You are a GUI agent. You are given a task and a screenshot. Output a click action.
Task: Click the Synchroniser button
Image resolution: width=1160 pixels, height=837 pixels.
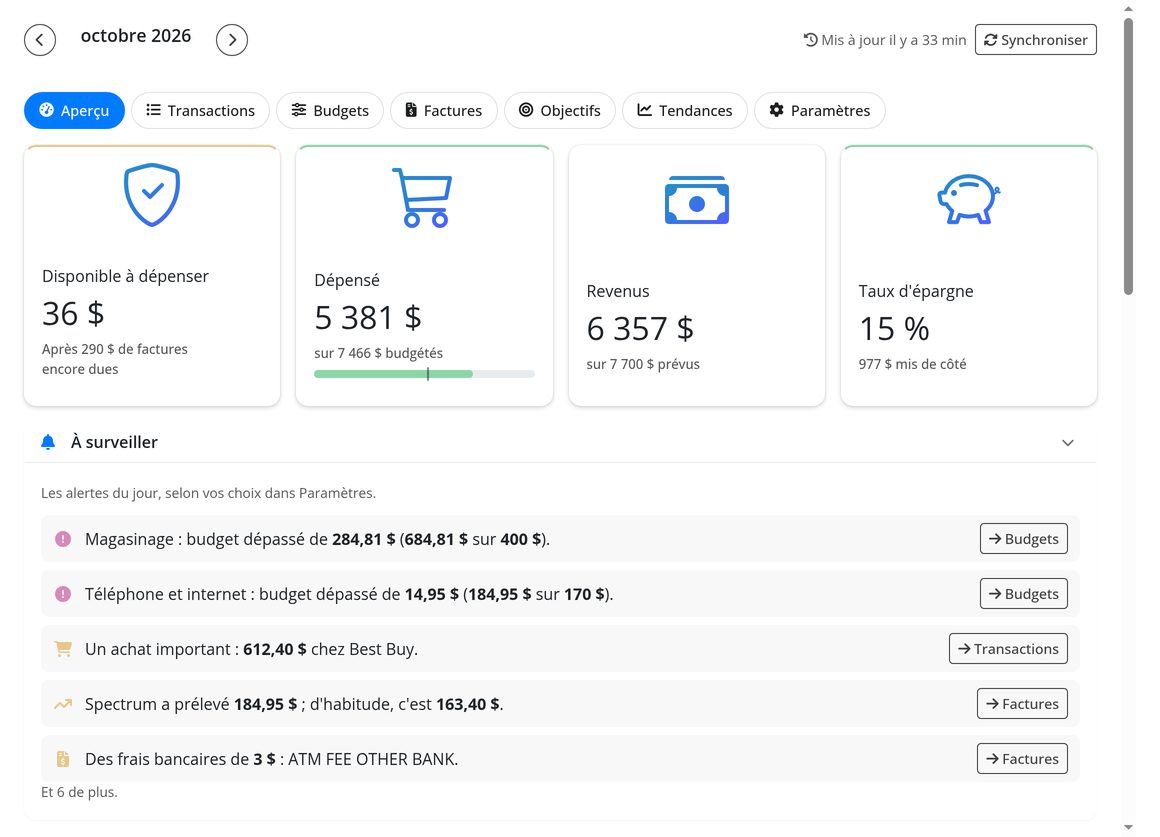[x=1036, y=40]
